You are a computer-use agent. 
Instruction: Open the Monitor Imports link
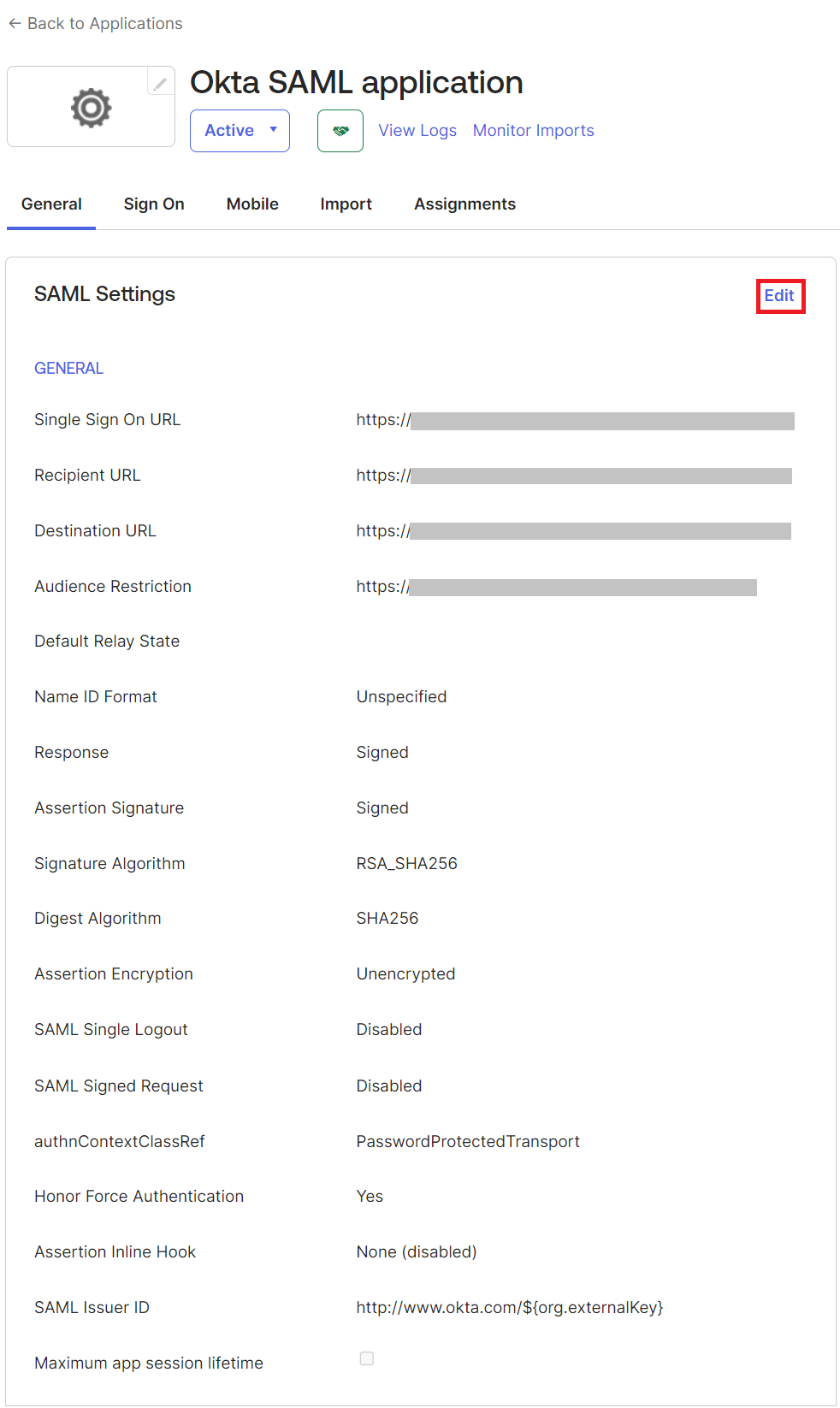click(x=533, y=131)
